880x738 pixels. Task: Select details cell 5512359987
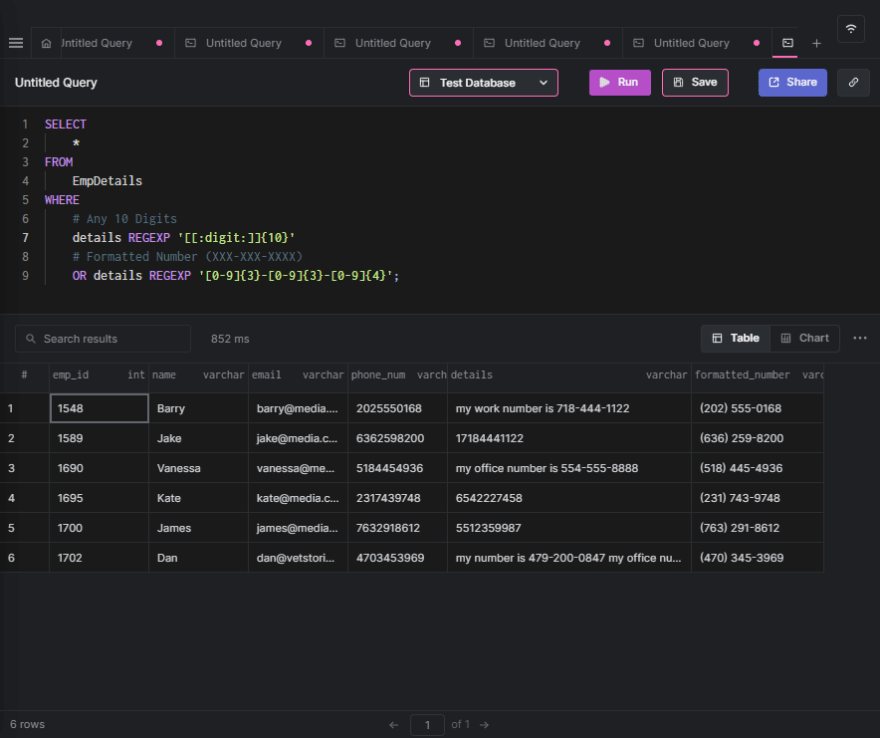[x=569, y=528]
